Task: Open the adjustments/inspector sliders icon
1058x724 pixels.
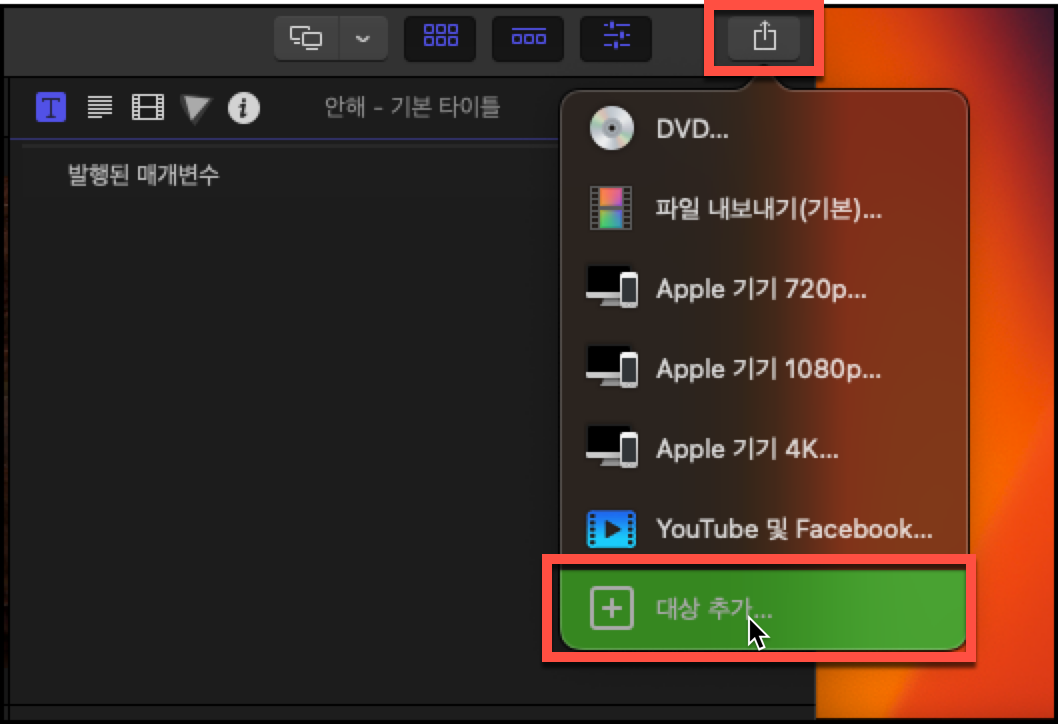Action: coord(616,38)
